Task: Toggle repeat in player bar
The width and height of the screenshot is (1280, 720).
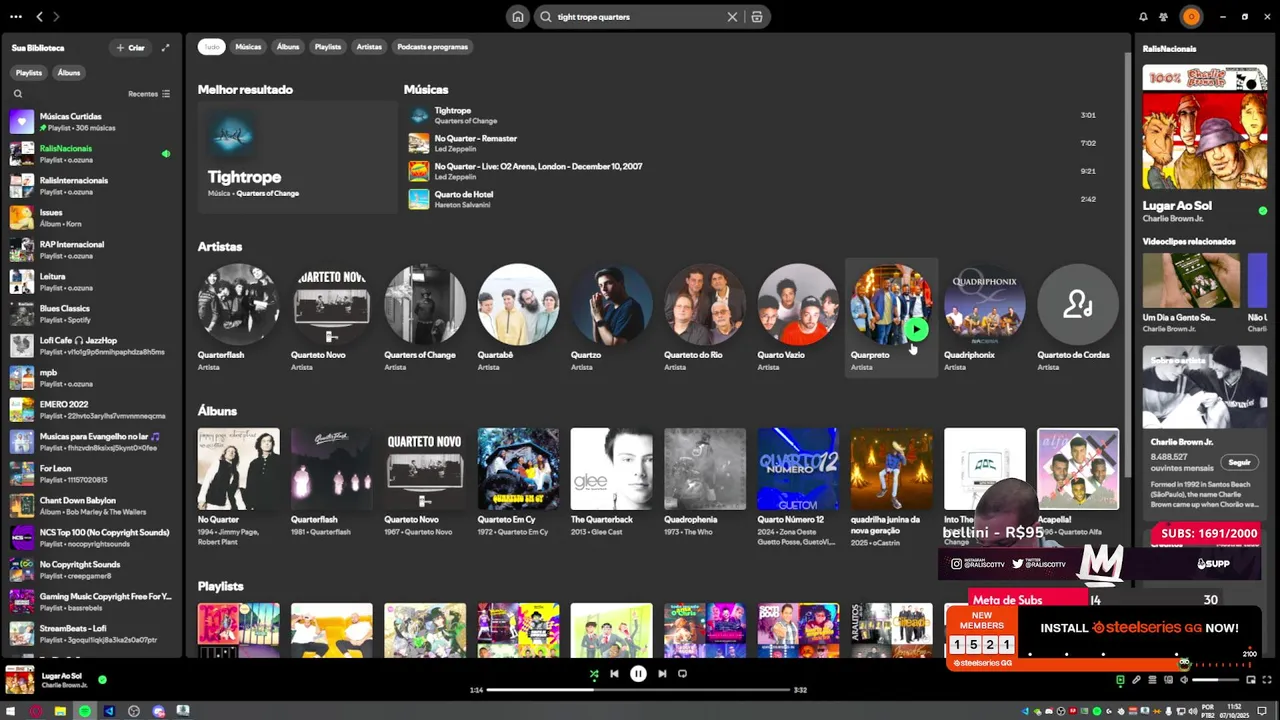Action: click(x=683, y=674)
